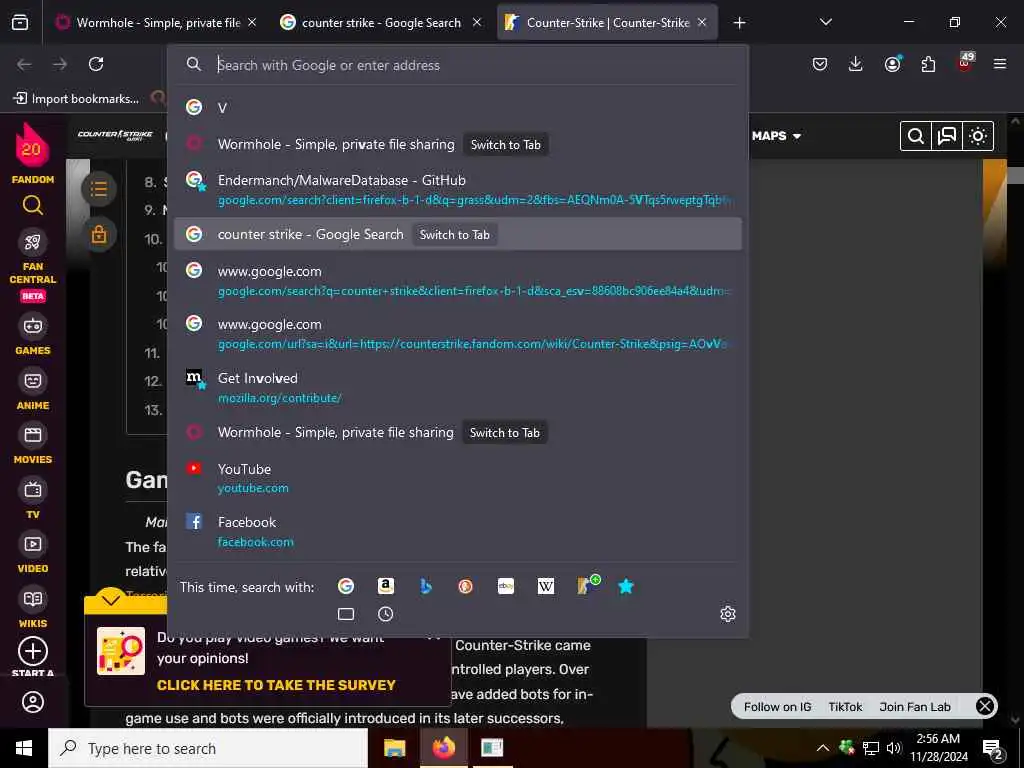Dismiss the social follow bar

click(985, 706)
